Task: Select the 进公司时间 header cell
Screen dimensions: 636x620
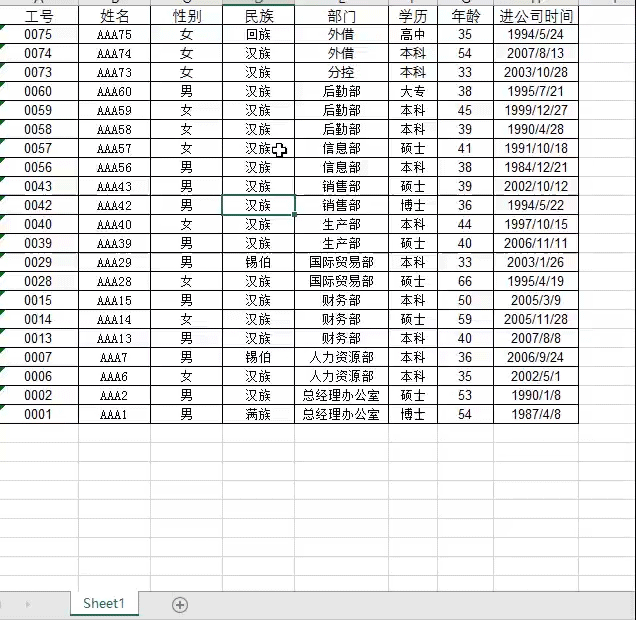Action: [536, 16]
